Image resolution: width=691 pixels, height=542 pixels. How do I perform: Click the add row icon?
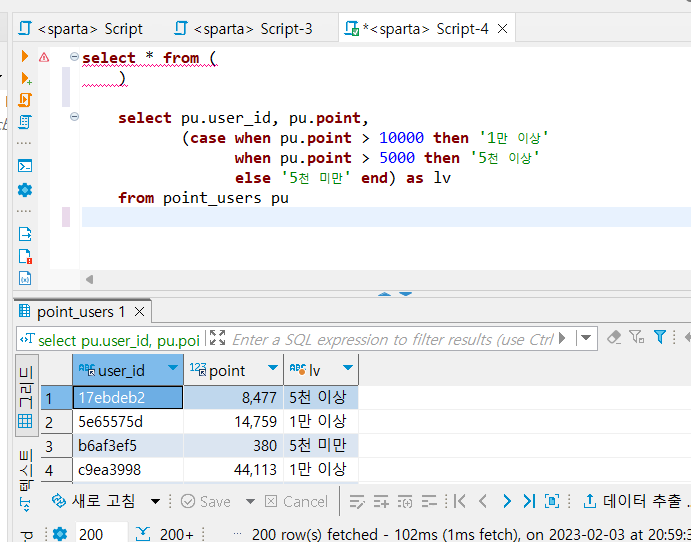(x=381, y=501)
